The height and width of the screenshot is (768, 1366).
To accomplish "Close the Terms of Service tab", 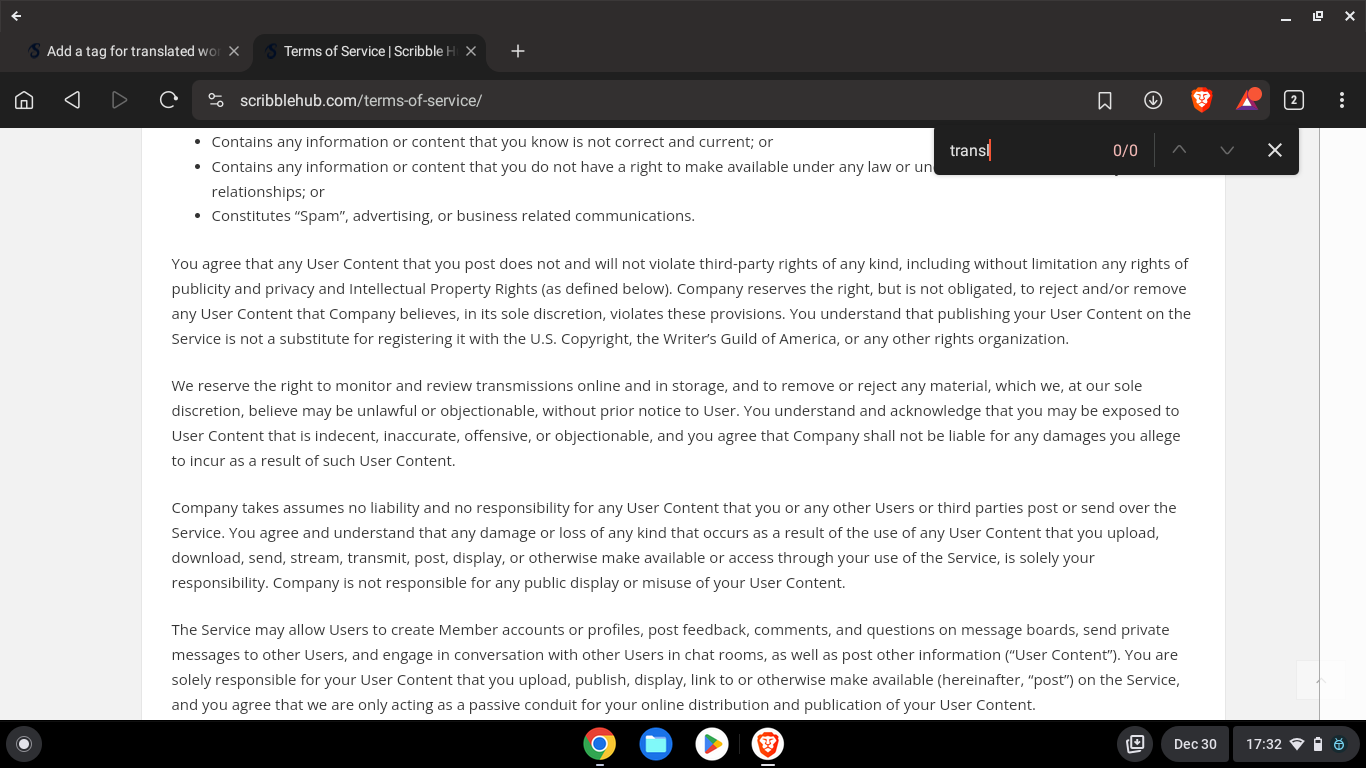I will pyautogui.click(x=471, y=51).
